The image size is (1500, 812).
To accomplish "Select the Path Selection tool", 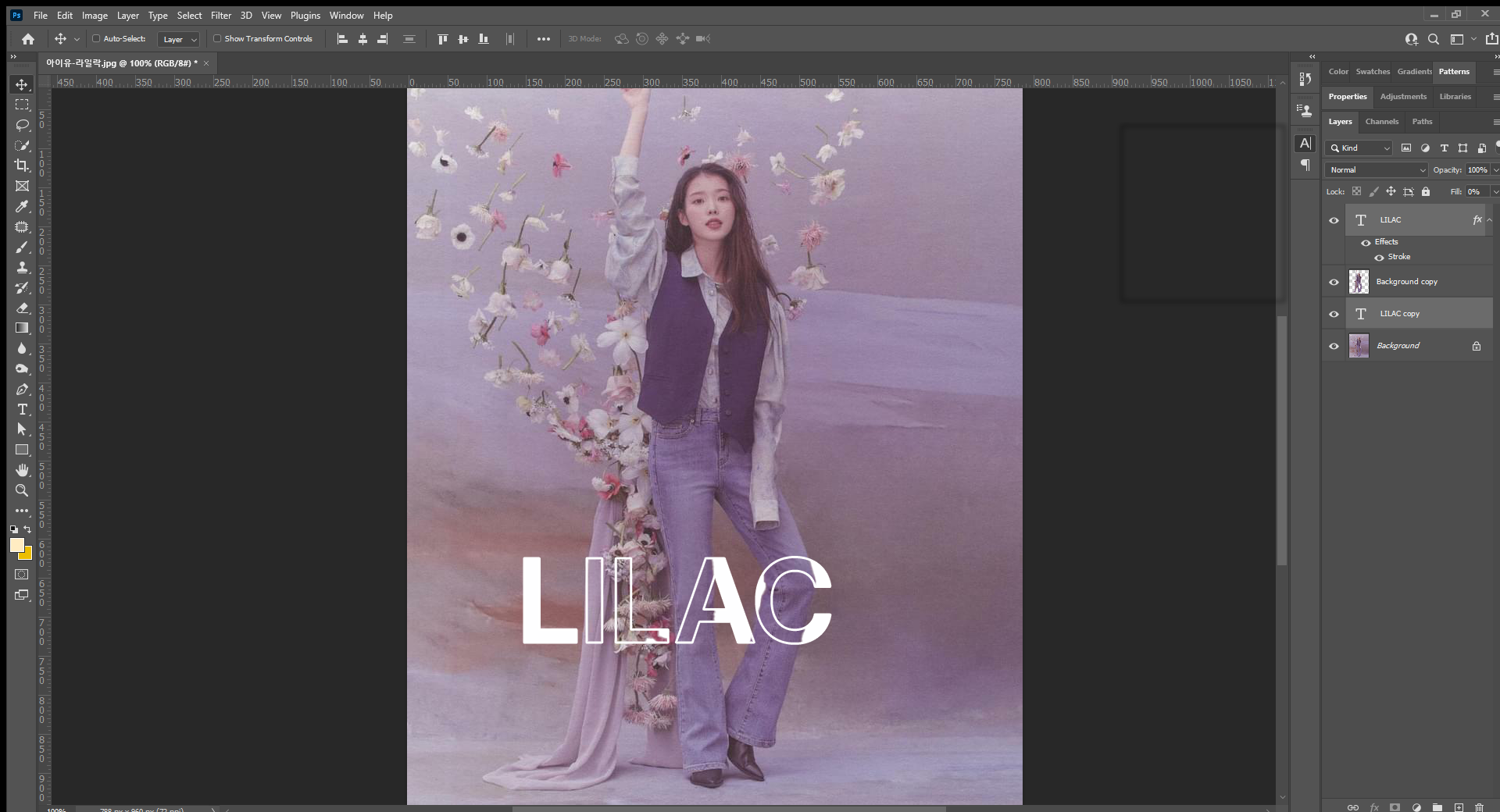I will tap(22, 429).
